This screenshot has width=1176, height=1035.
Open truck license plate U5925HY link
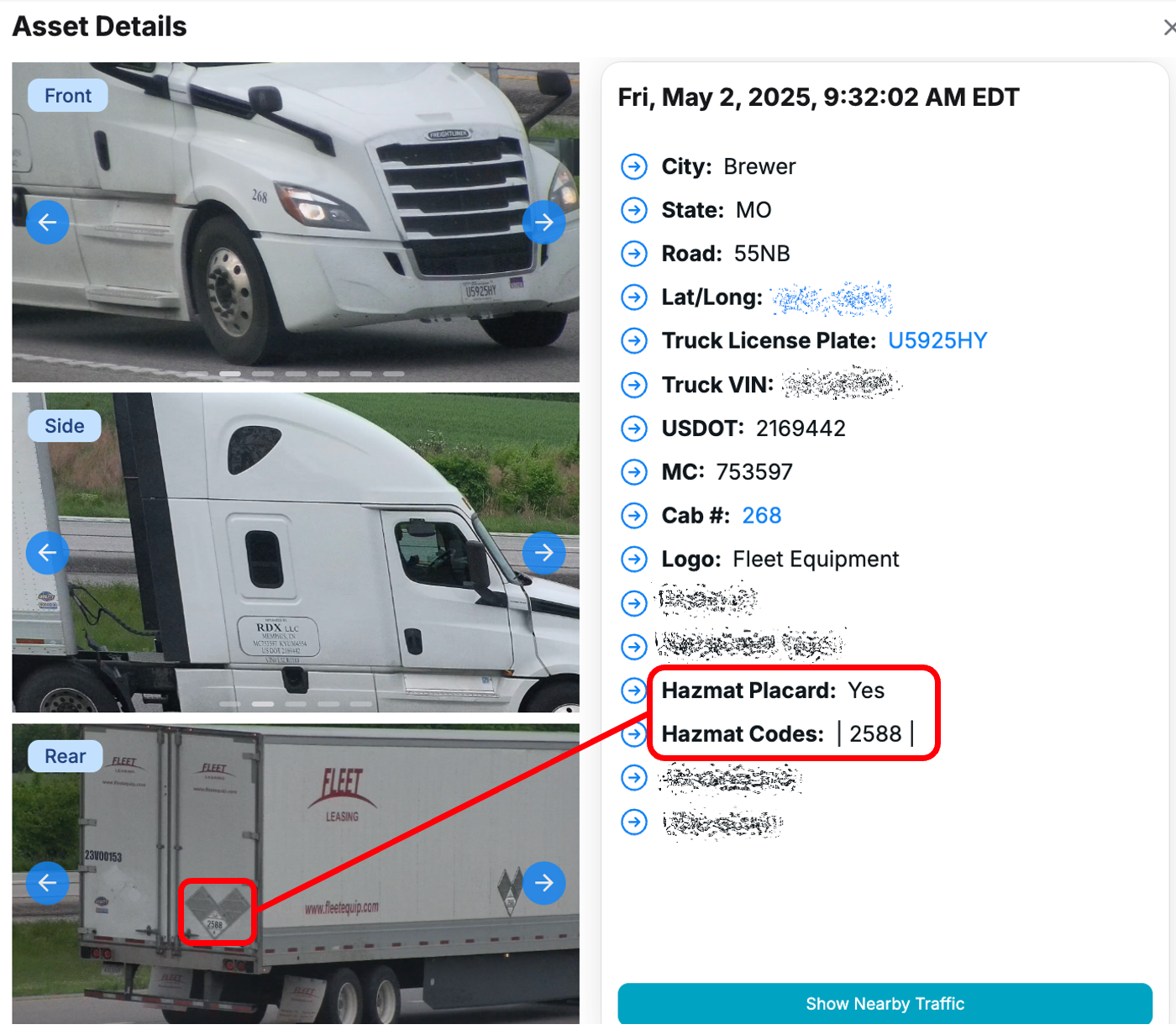point(937,341)
